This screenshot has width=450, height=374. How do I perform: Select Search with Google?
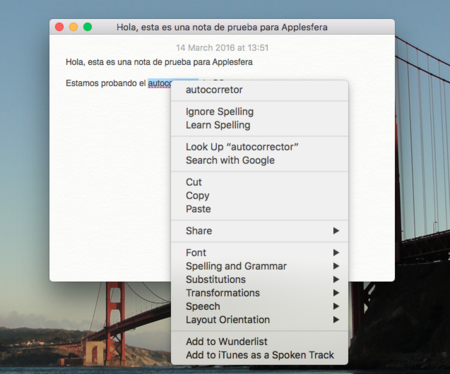259,160
